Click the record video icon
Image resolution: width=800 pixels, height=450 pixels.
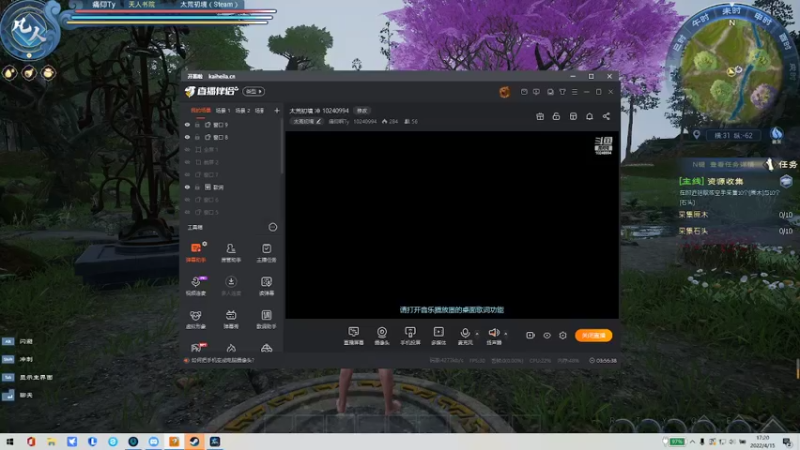click(x=530, y=335)
